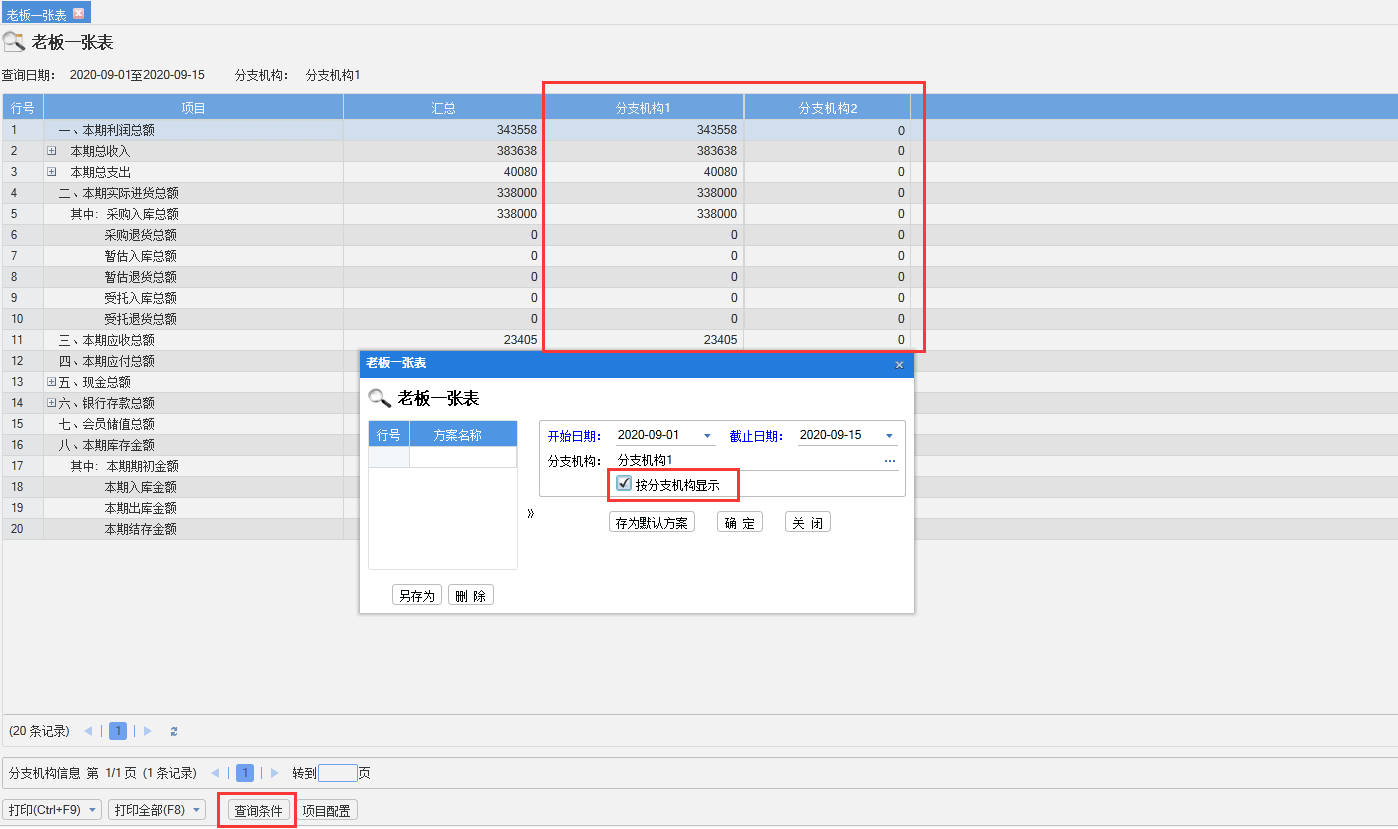
Task: Close the 老板一张表 tab with its X icon
Action: point(79,13)
